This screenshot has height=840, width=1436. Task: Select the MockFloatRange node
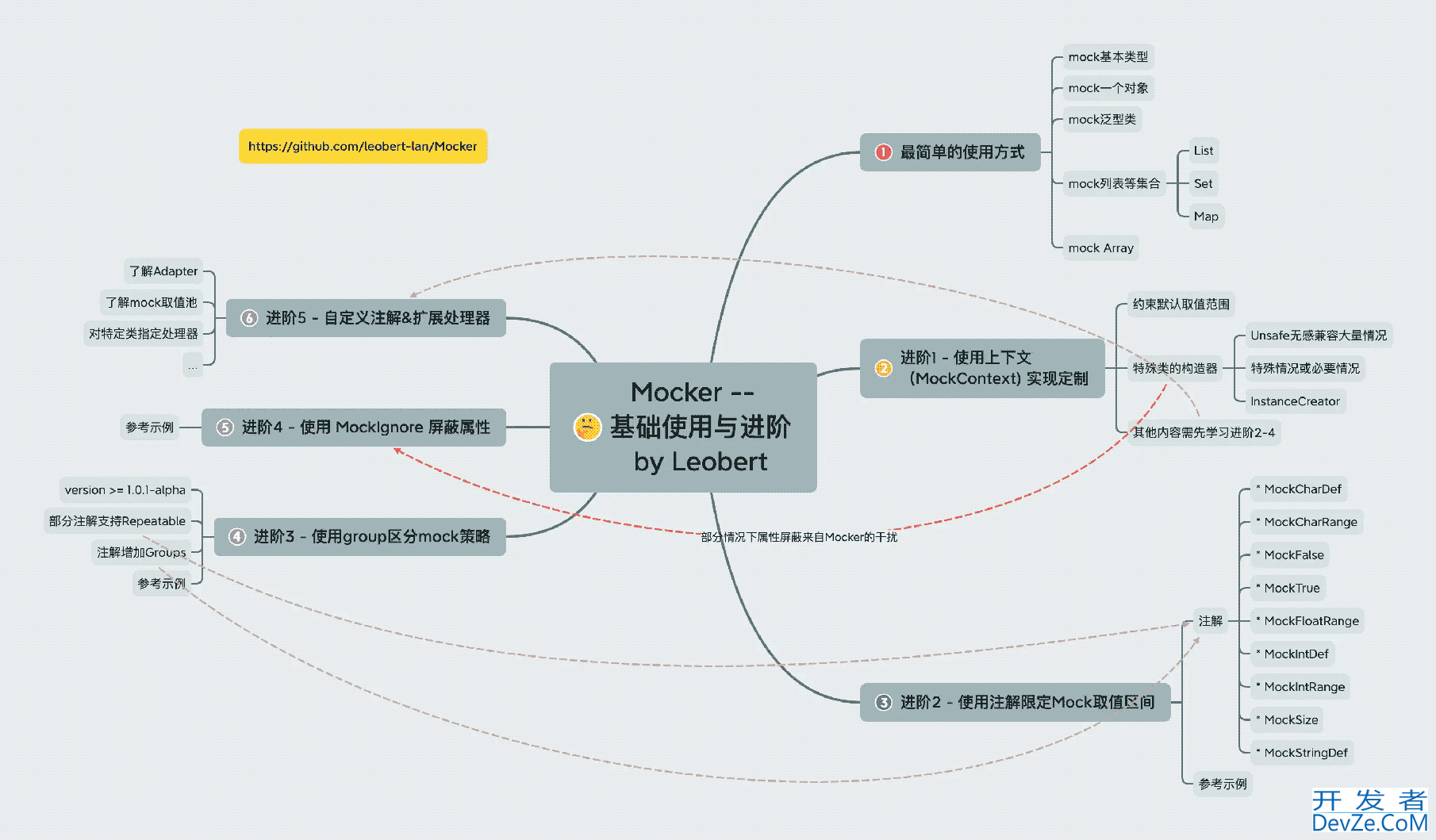1307,621
